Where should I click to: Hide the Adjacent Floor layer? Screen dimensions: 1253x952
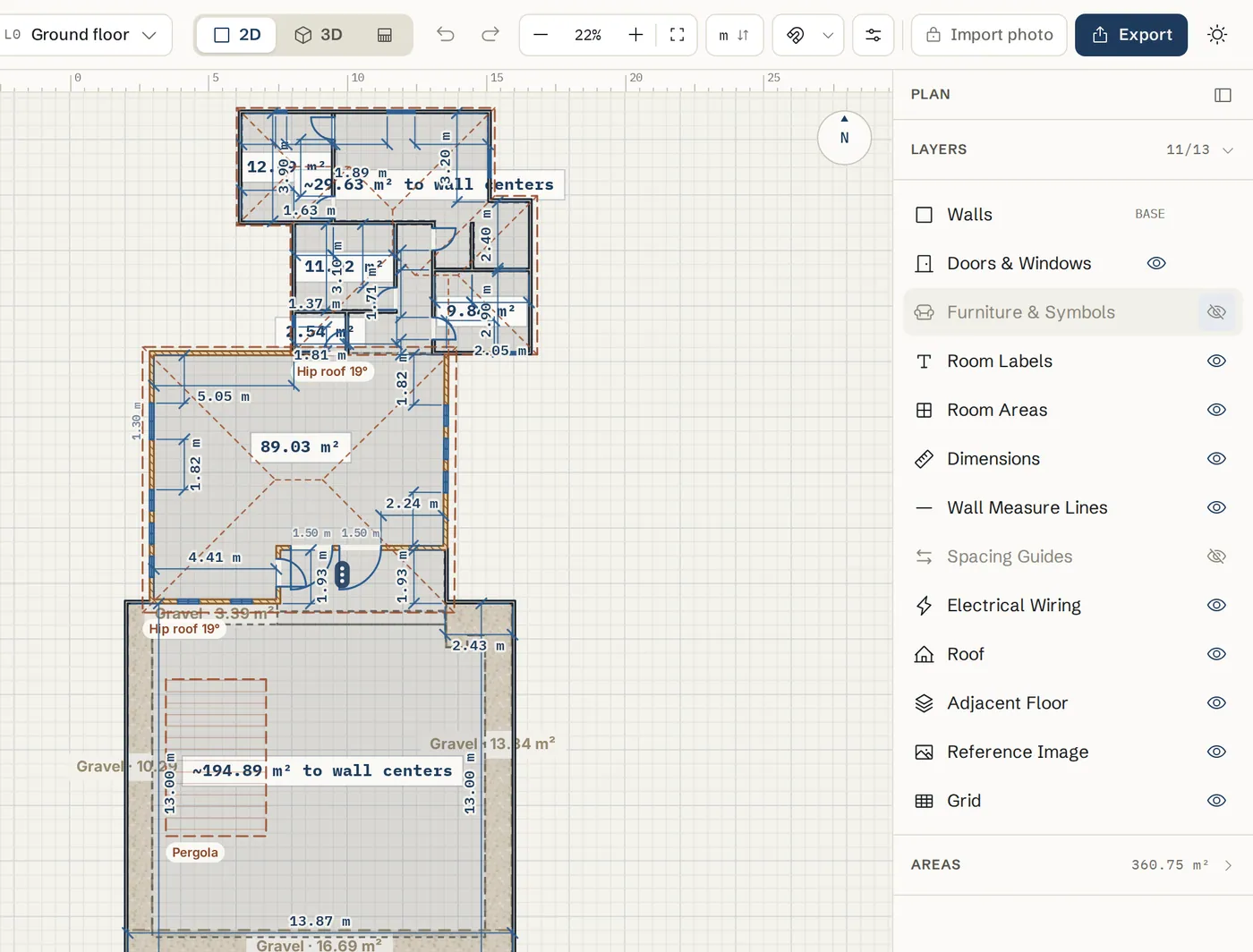point(1216,703)
